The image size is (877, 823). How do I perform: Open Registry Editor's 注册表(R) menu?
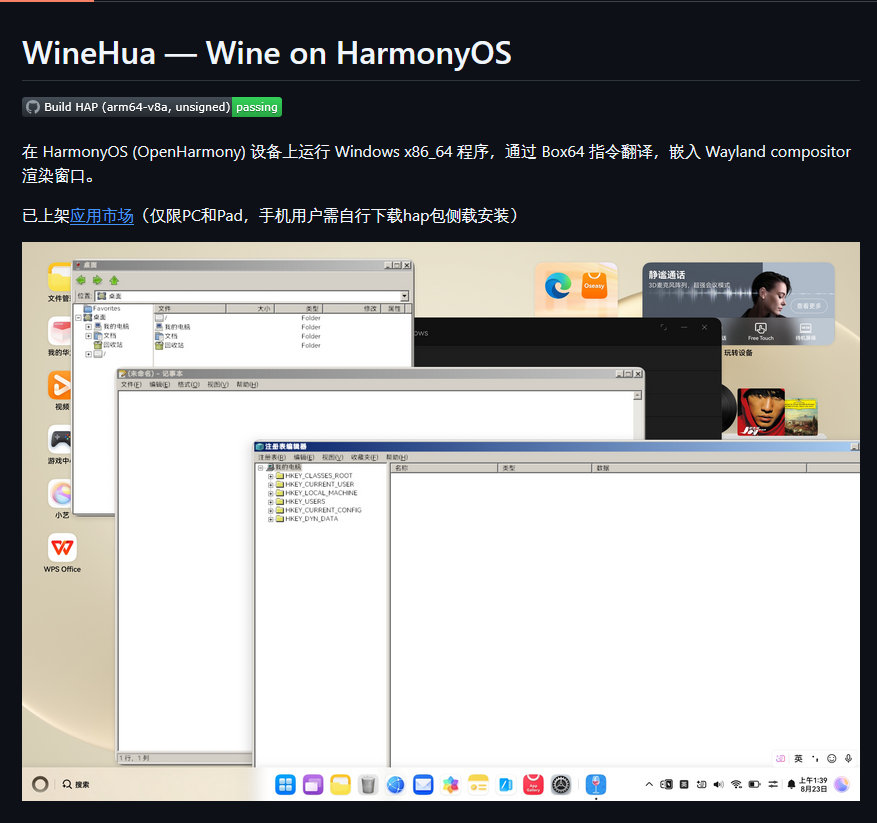click(x=272, y=457)
